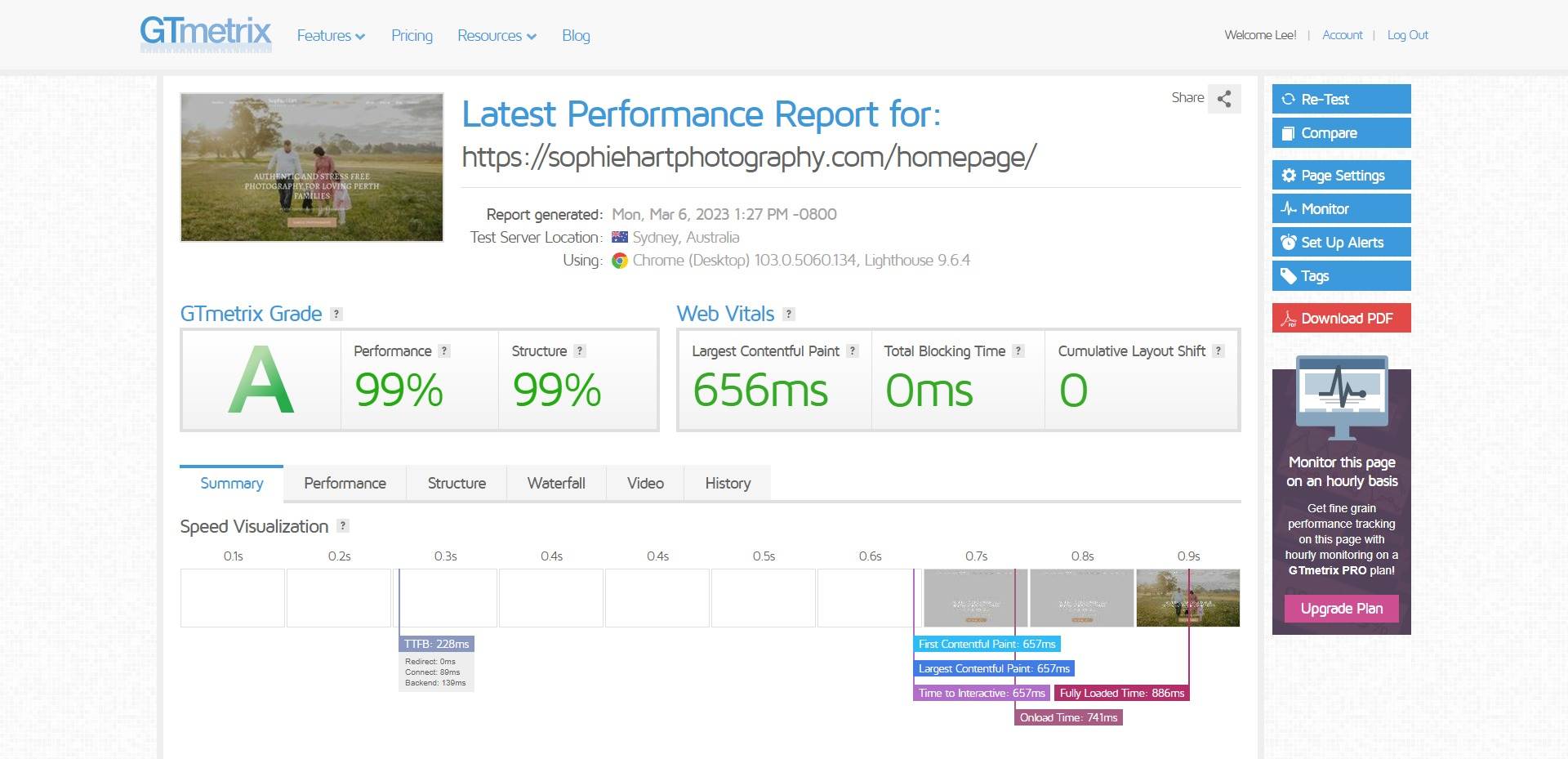Download the report as PDF
1568x759 pixels.
(1341, 319)
